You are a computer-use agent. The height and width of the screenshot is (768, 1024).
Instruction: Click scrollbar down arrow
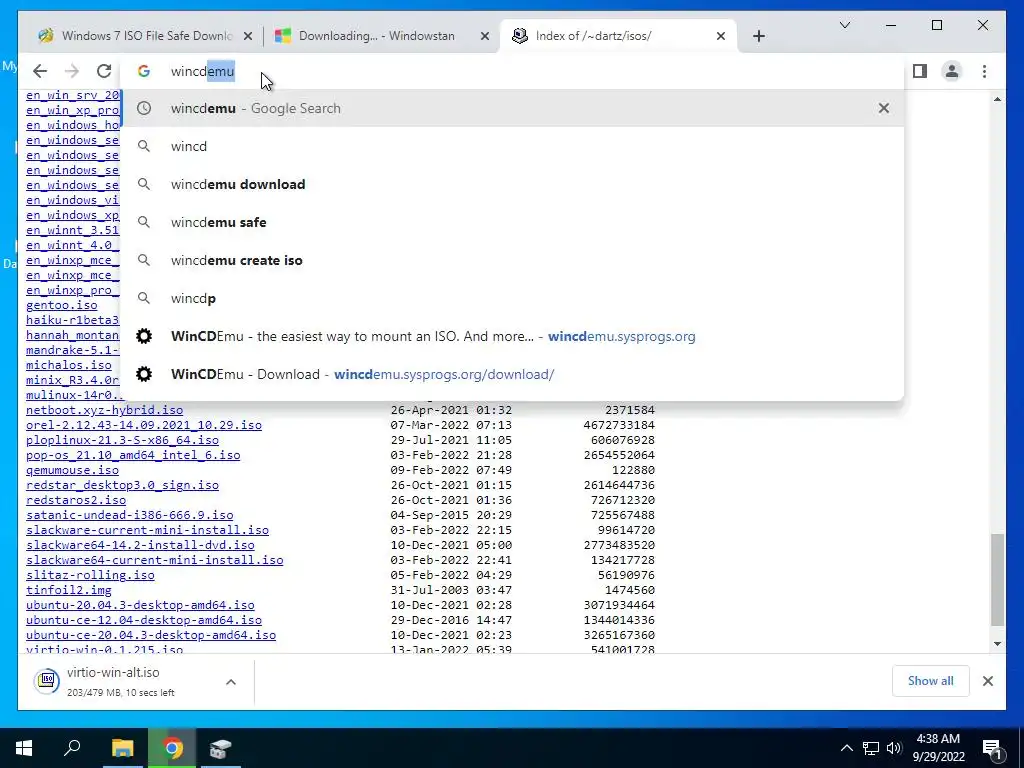pyautogui.click(x=997, y=644)
